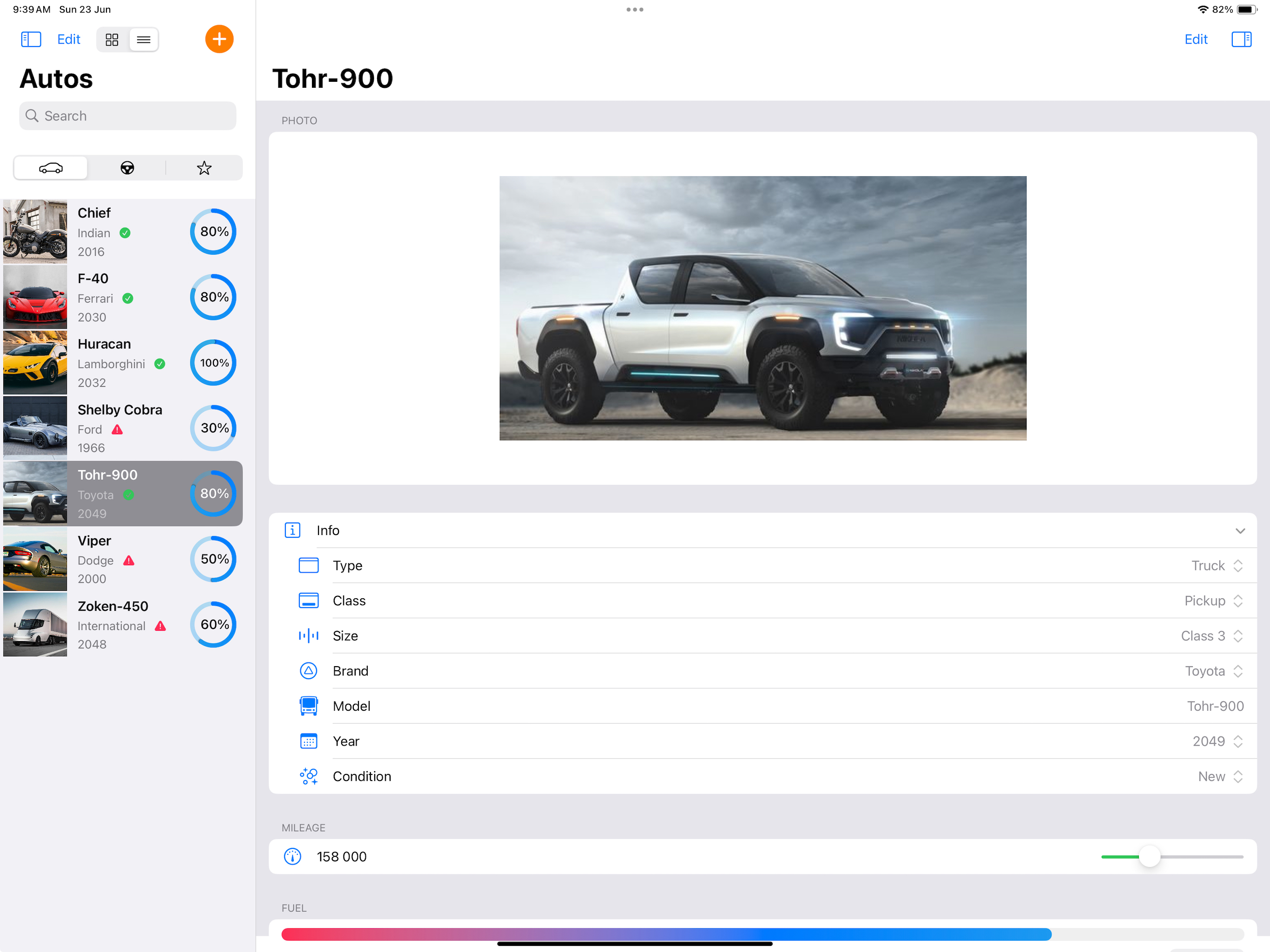1270x952 pixels.
Task: Click the Huracan 100% progress ring
Action: pyautogui.click(x=213, y=362)
